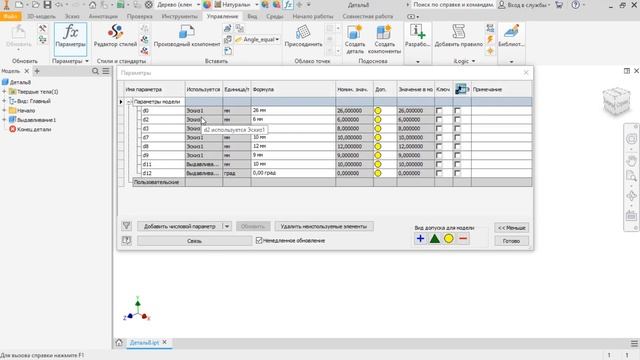Check the export checkbox for d11

pos(457,164)
